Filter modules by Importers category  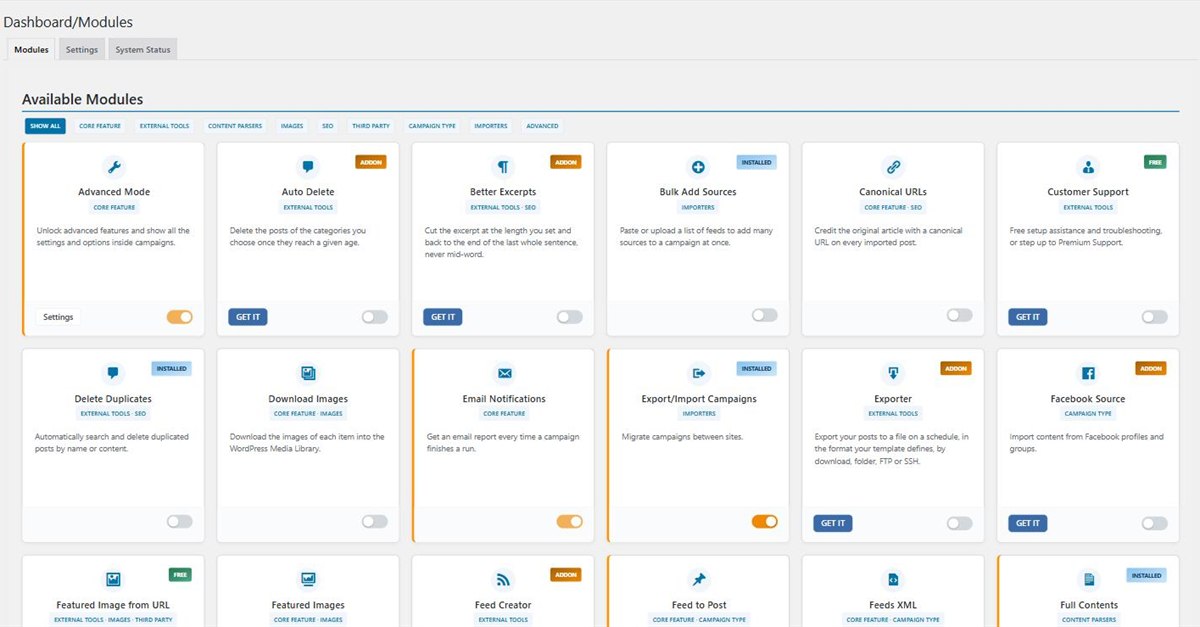pyautogui.click(x=490, y=127)
